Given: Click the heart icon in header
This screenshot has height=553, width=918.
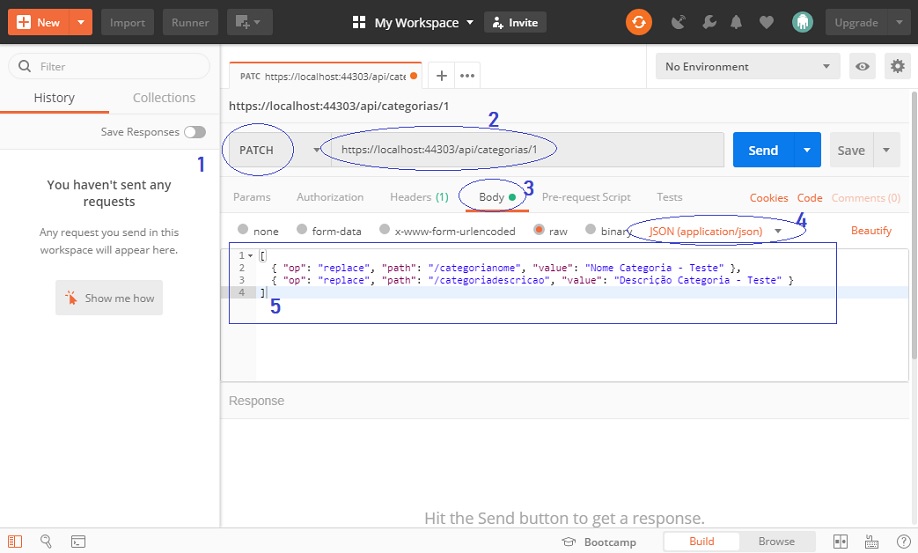Looking at the screenshot, I should pos(766,22).
